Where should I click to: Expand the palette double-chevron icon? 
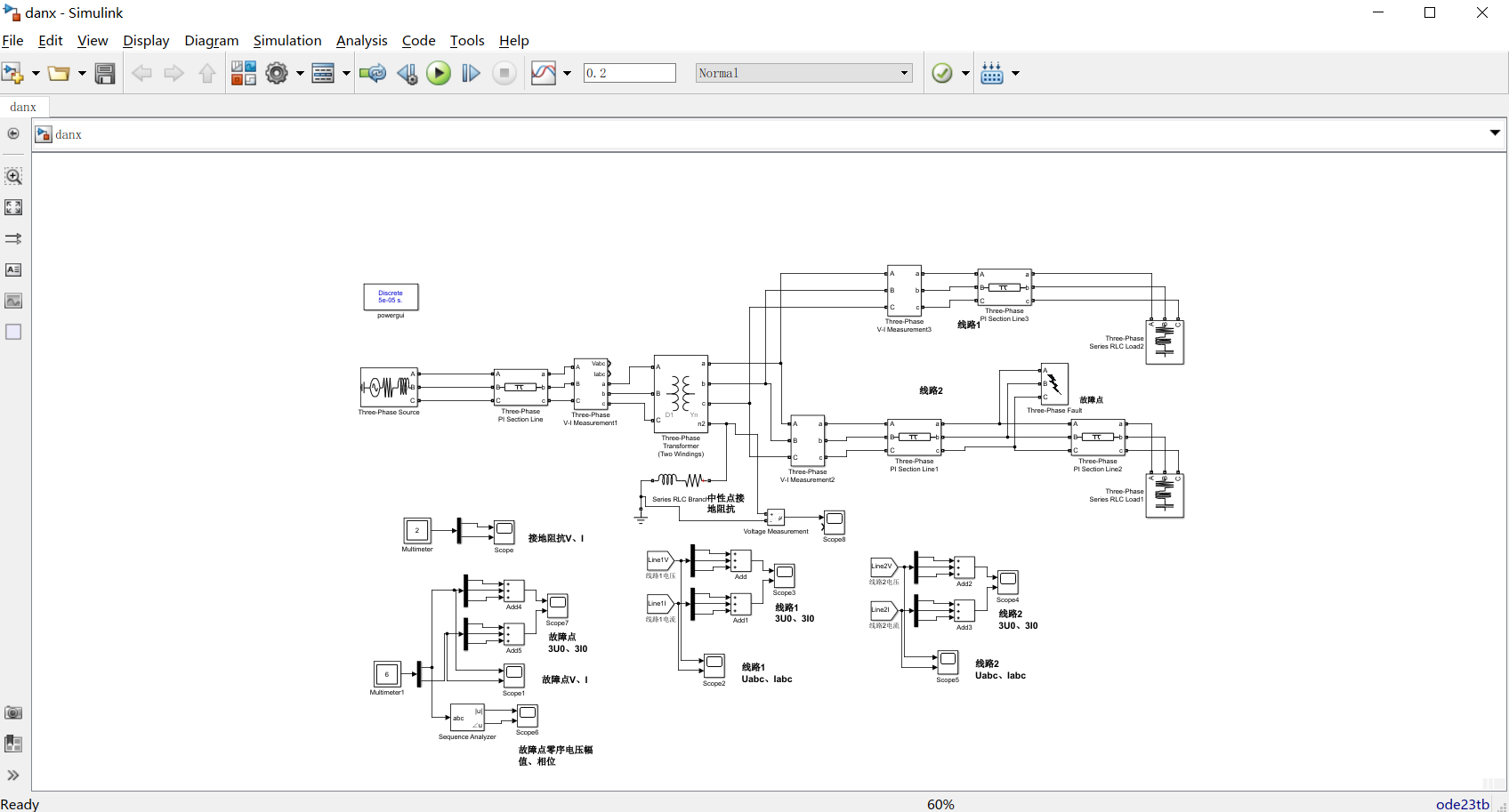pyautogui.click(x=13, y=775)
